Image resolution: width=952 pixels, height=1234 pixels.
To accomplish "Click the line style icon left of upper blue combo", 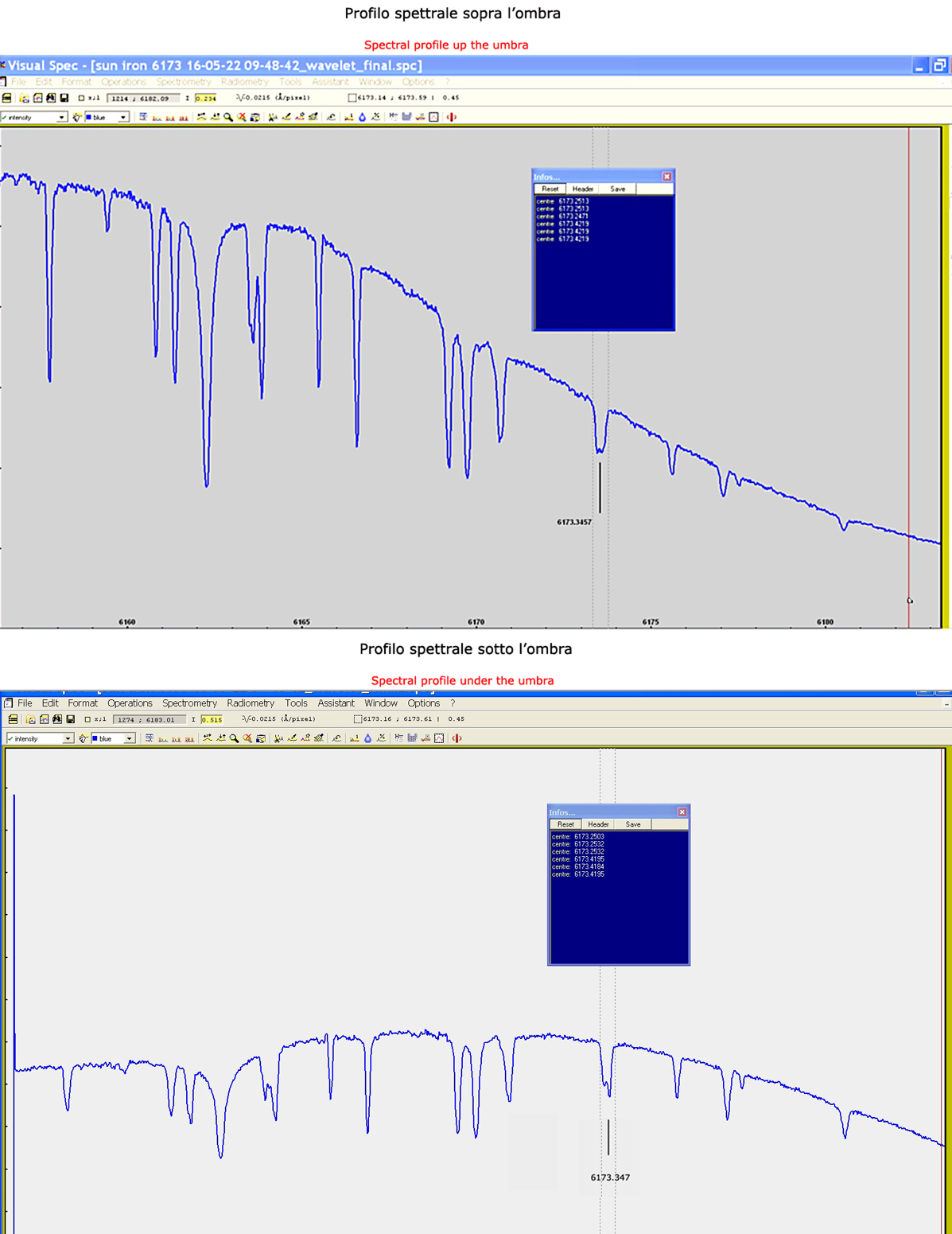I will [77, 117].
